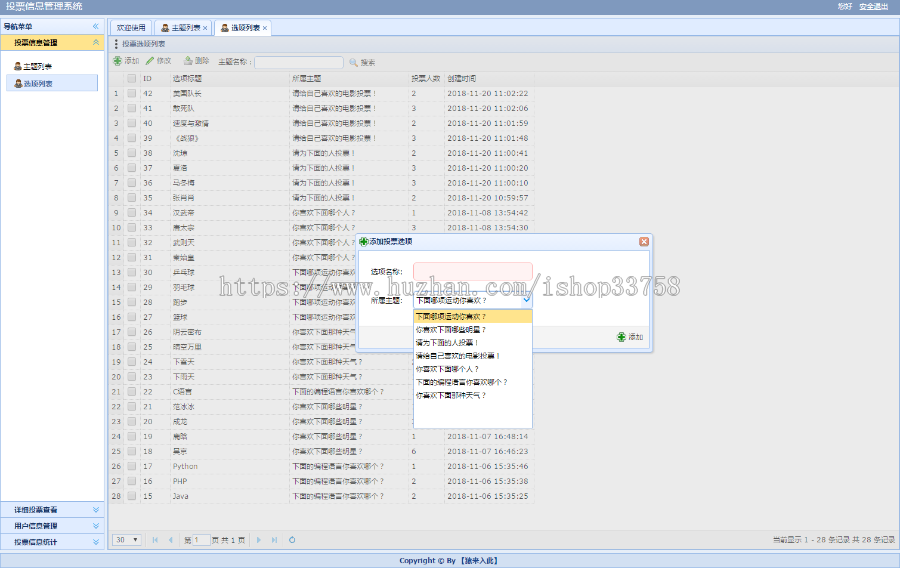Sort by the ID column header
The image size is (900, 568).
point(155,79)
